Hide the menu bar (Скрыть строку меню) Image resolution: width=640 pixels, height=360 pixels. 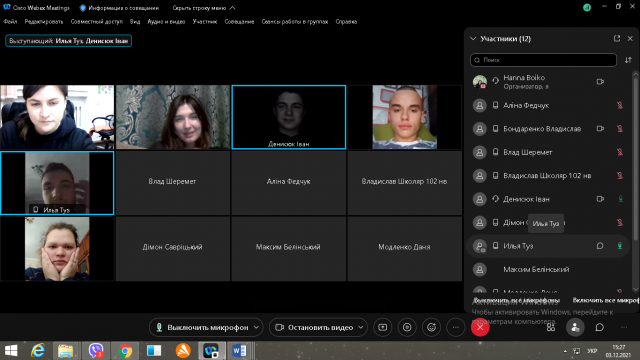204,8
